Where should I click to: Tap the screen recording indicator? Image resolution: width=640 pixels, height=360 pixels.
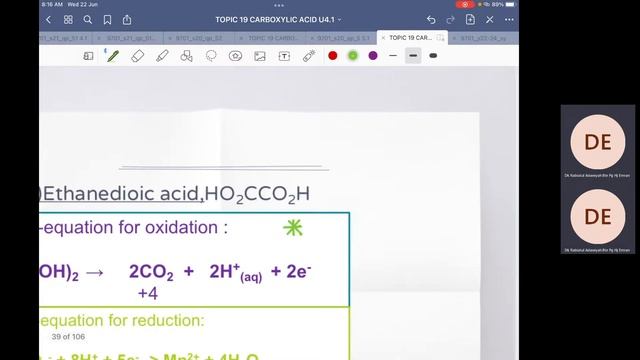tap(465, 4)
